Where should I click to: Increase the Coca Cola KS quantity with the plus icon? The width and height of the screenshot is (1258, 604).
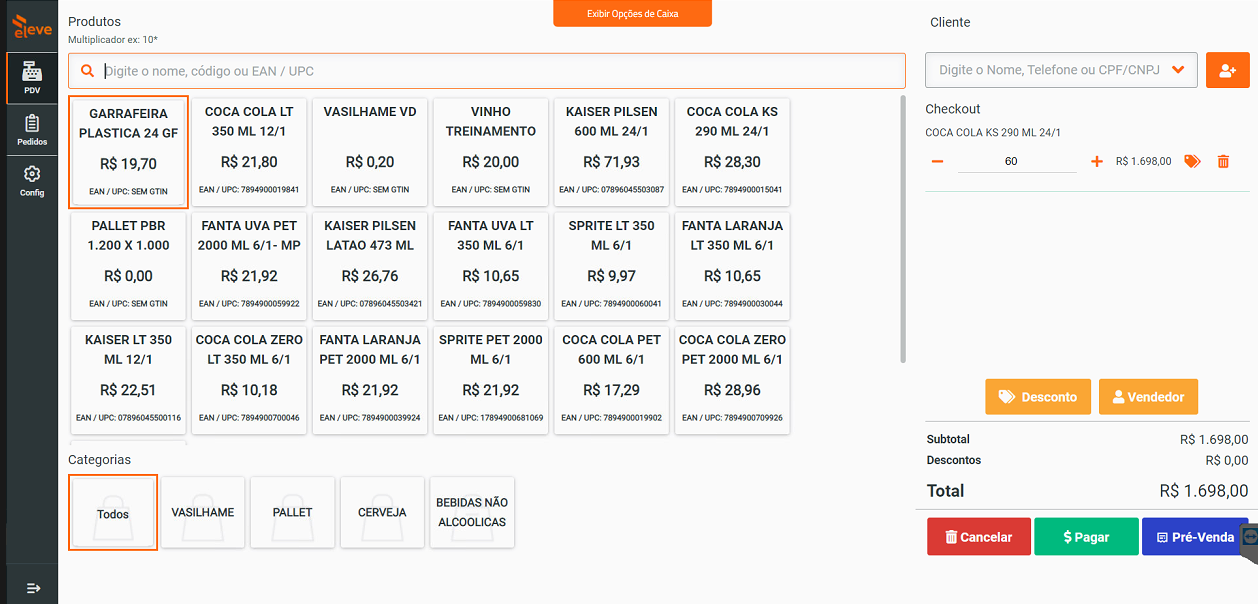pos(1097,161)
